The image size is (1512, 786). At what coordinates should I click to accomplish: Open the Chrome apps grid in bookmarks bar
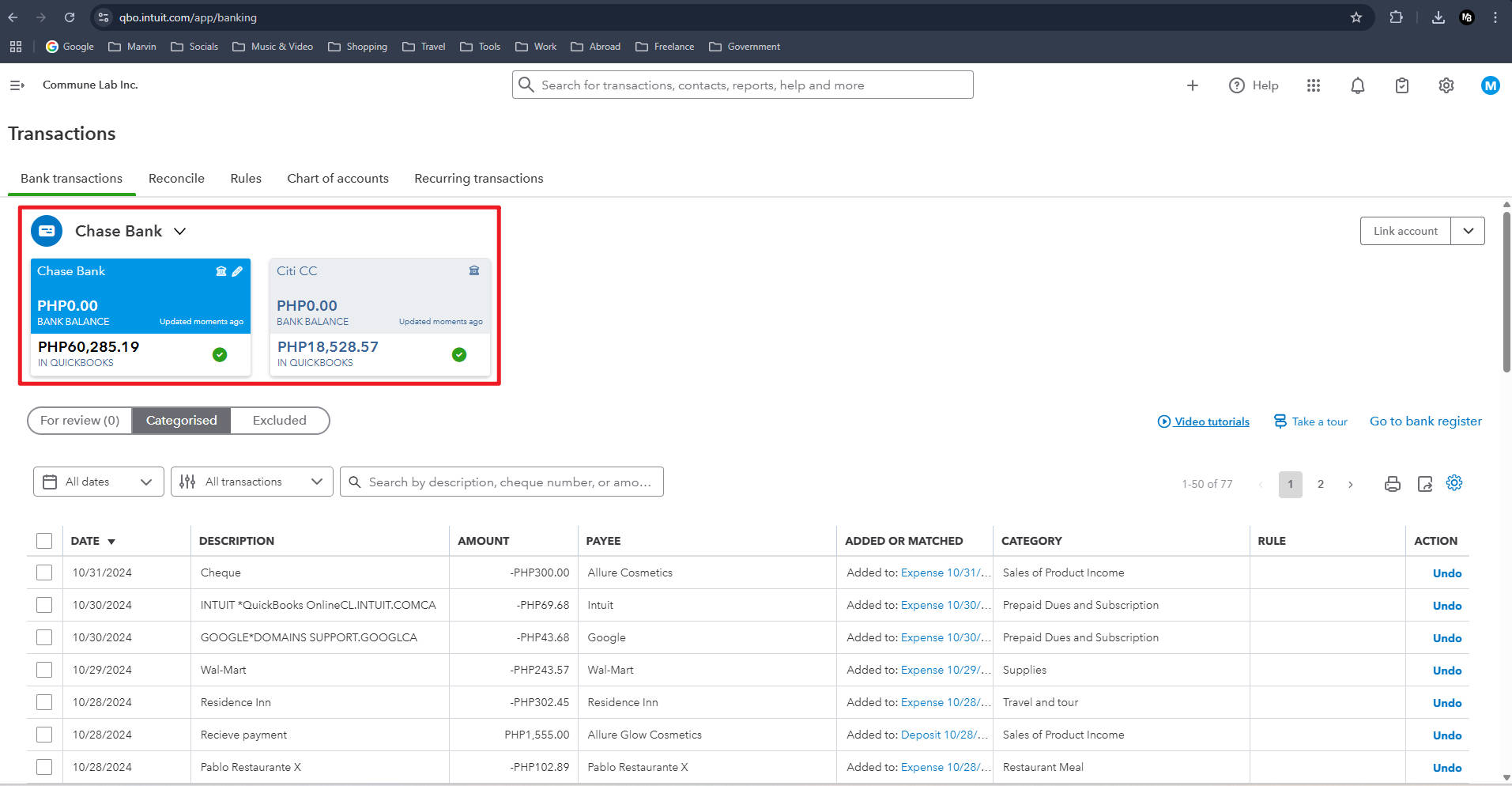16,47
